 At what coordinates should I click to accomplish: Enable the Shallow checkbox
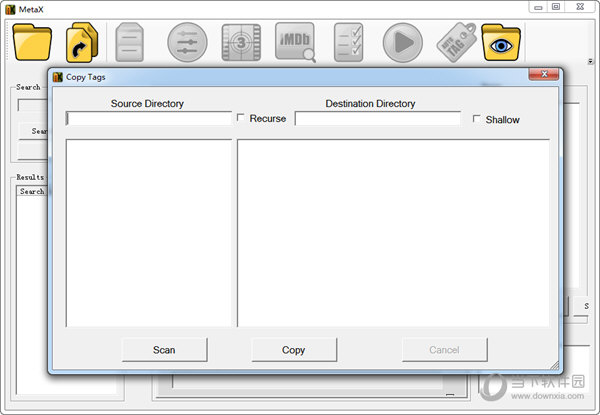476,119
